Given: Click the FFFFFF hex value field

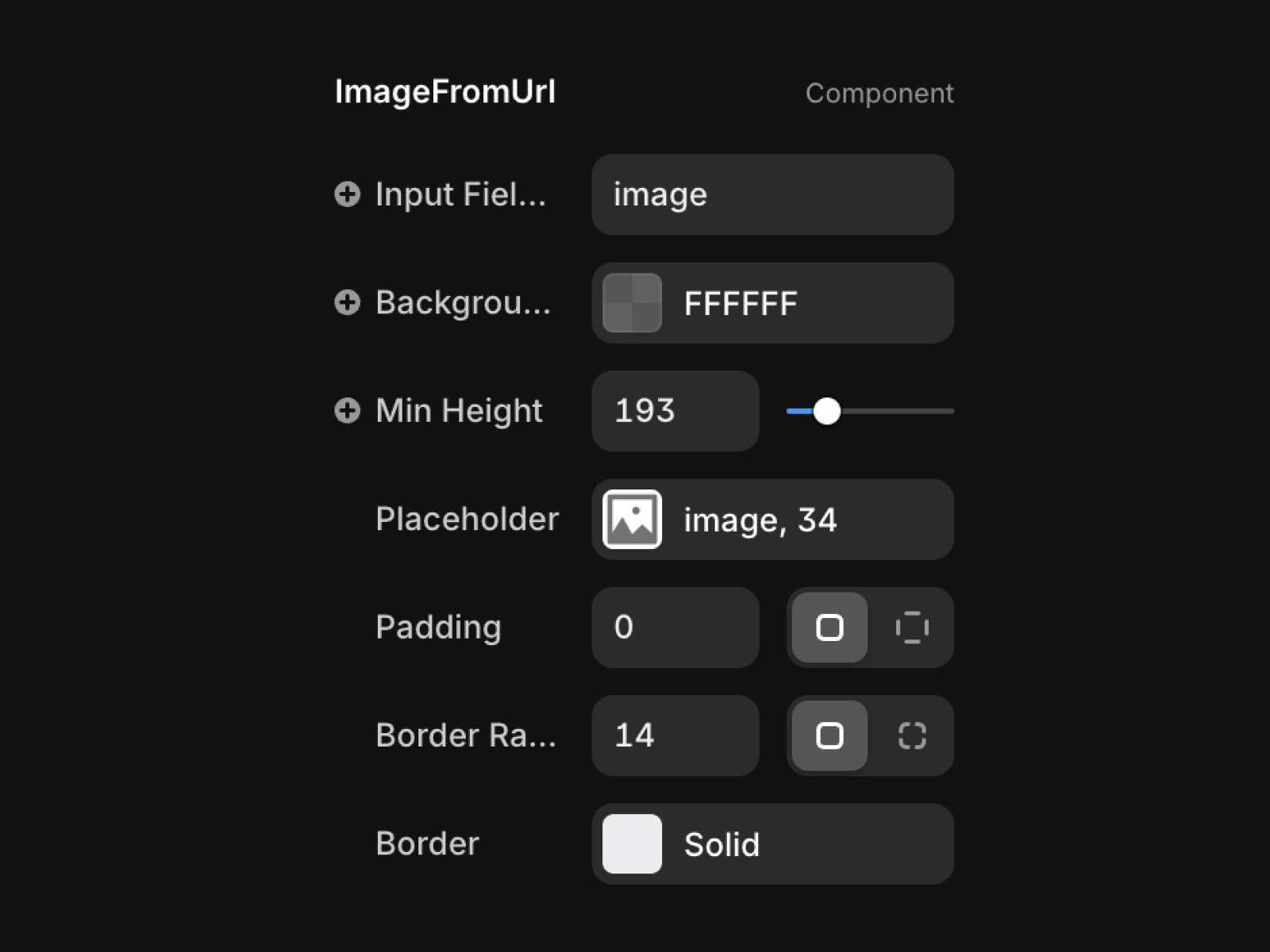Looking at the screenshot, I should point(810,303).
